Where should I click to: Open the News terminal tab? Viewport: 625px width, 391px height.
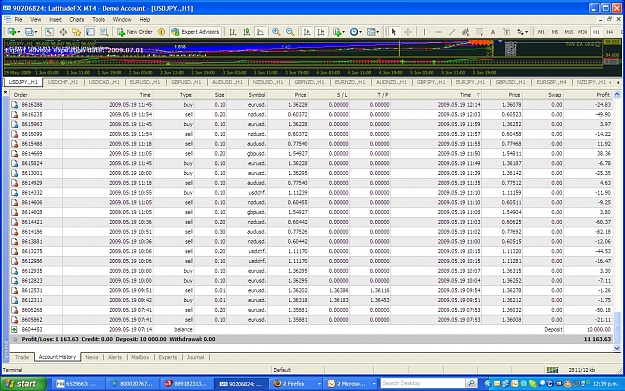tap(92, 357)
